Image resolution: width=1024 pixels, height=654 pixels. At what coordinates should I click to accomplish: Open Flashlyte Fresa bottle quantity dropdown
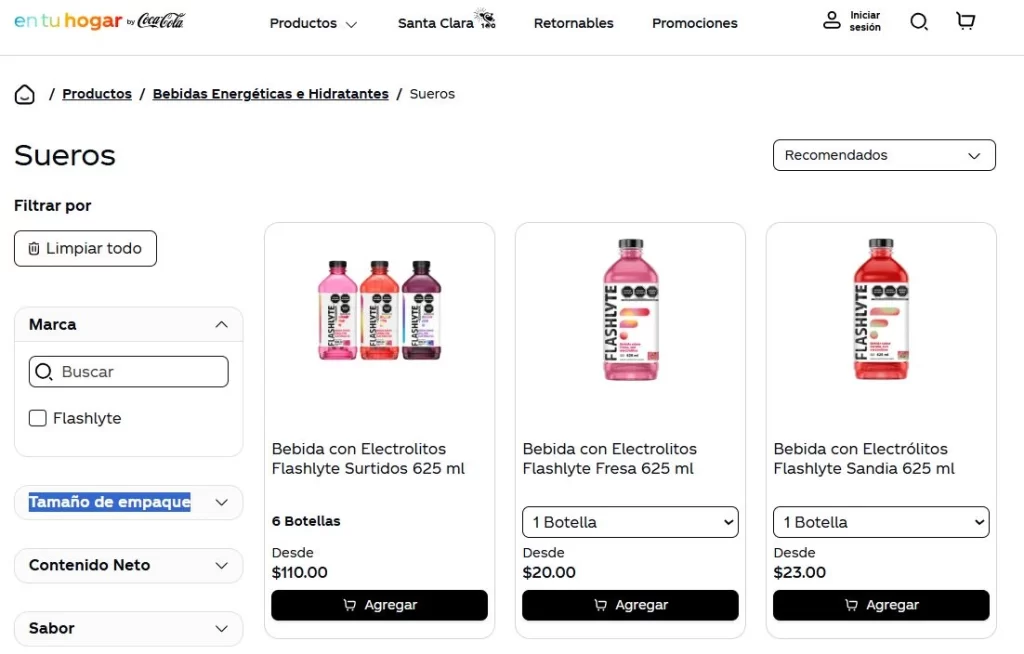pyautogui.click(x=630, y=522)
